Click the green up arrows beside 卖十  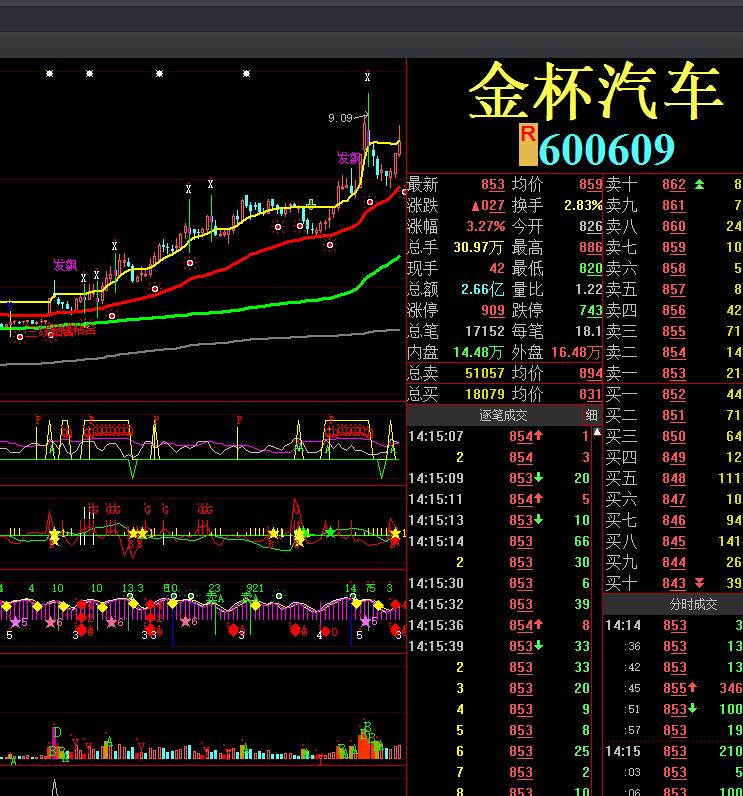point(699,184)
